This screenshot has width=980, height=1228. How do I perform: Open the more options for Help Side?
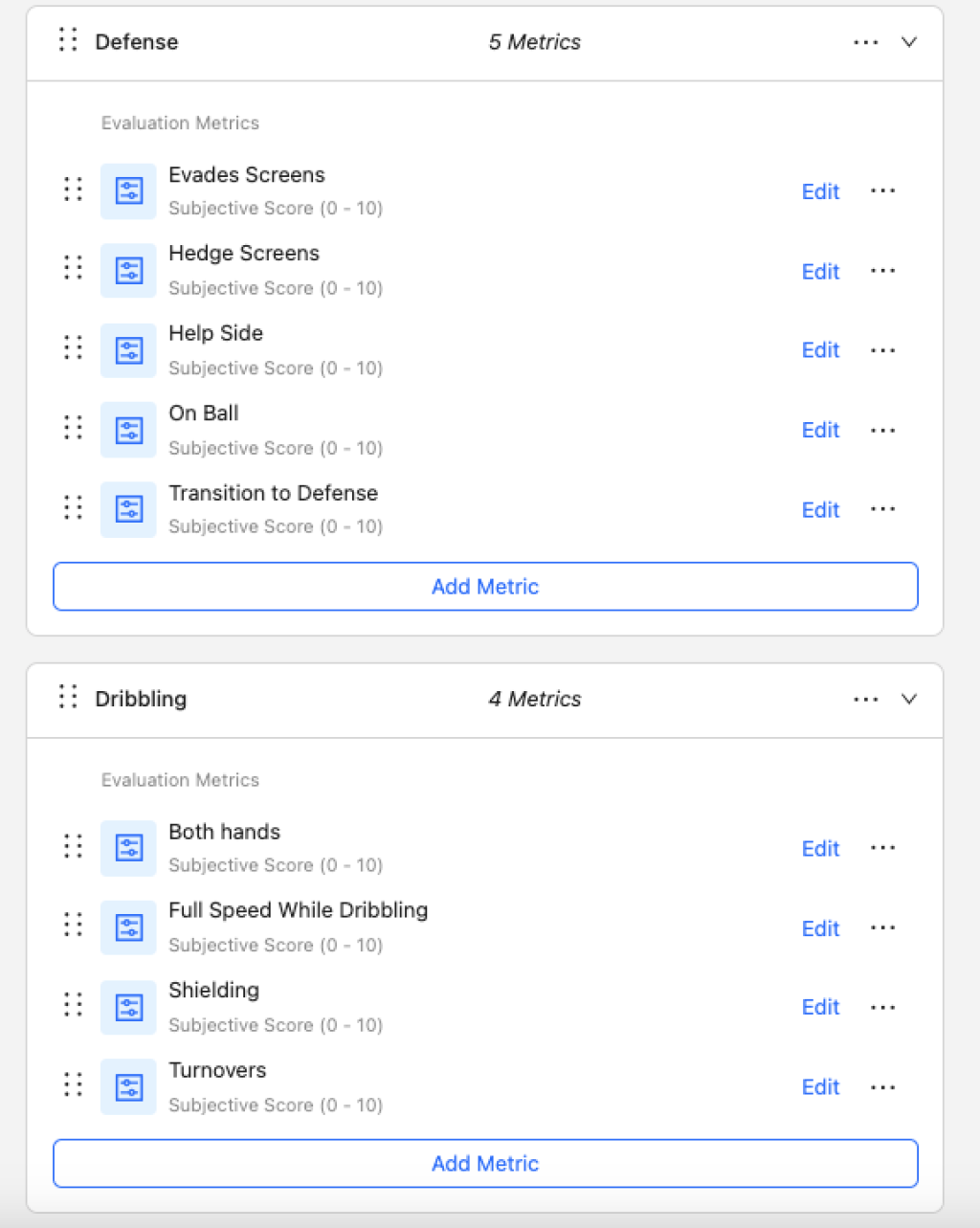click(x=882, y=350)
